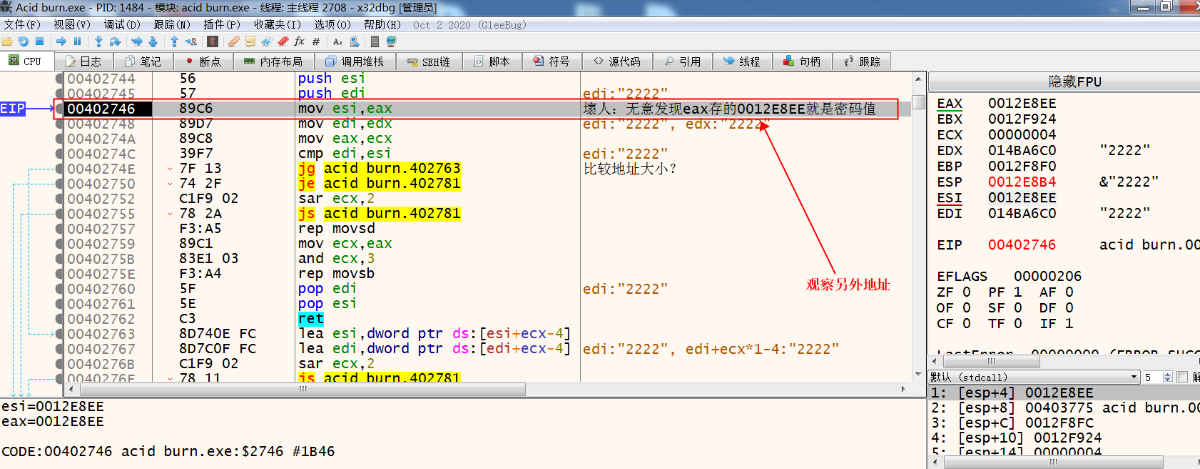Click the Patches bandage icon
The width and height of the screenshot is (1200, 469).
click(x=234, y=41)
